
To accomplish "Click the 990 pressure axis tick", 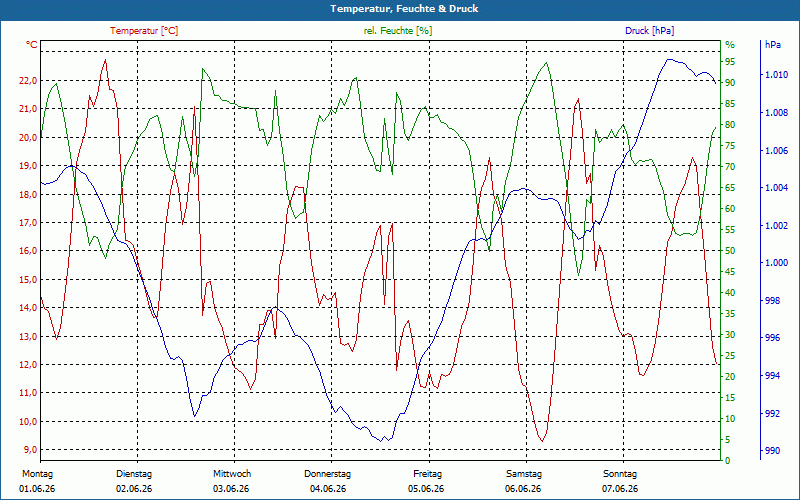I will pyautogui.click(x=771, y=451).
